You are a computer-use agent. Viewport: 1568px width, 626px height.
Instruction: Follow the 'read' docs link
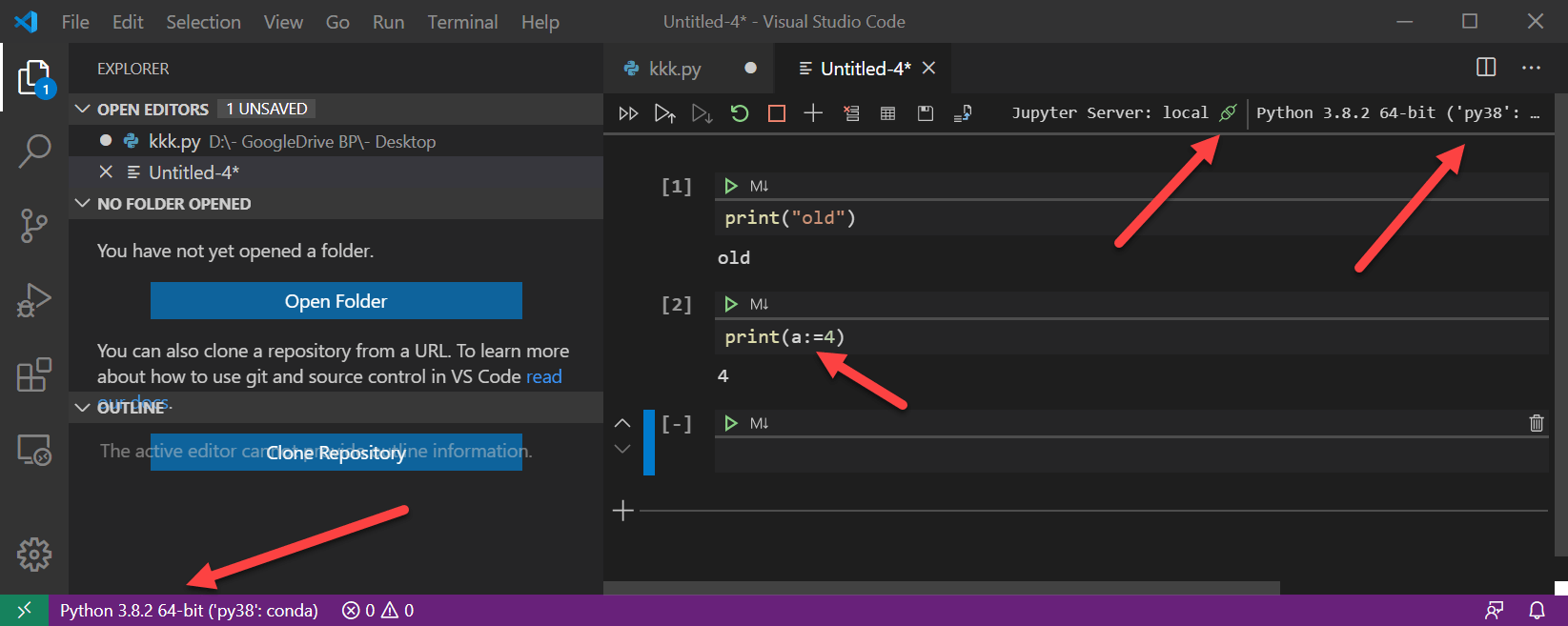click(543, 376)
